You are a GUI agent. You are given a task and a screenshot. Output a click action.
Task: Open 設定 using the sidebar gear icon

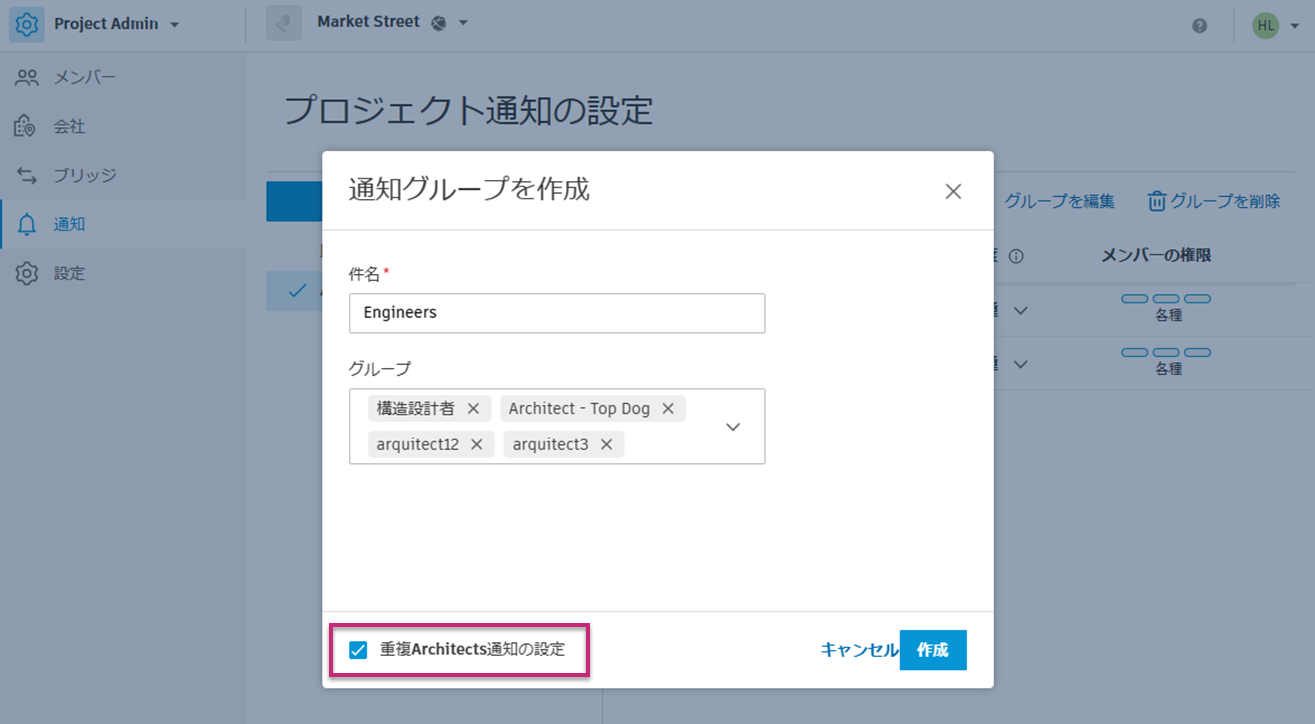[x=26, y=272]
